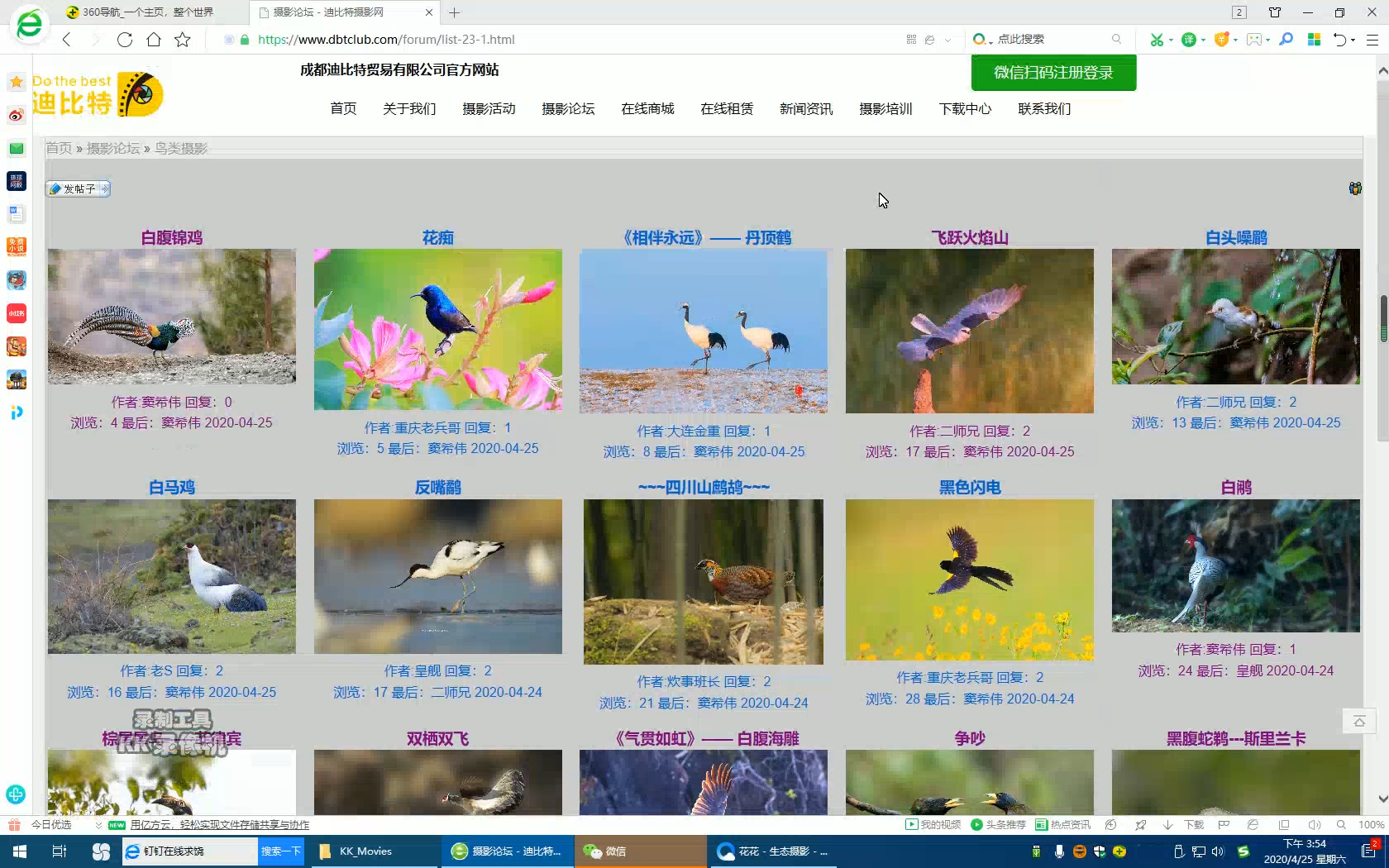The height and width of the screenshot is (868, 1389).
Task: Click the browser refresh icon
Action: (125, 40)
